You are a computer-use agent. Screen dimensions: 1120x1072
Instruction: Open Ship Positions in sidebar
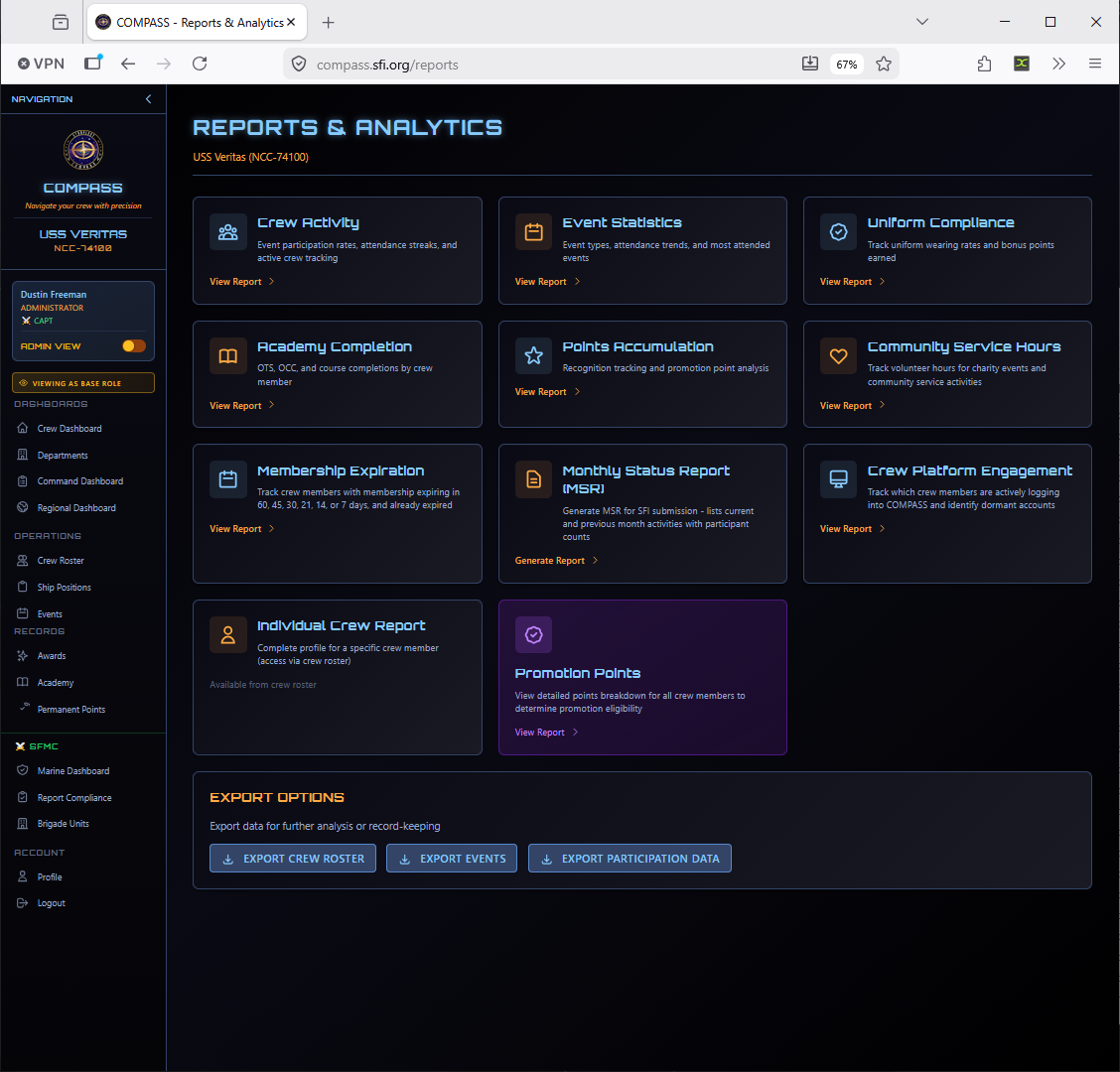[65, 587]
